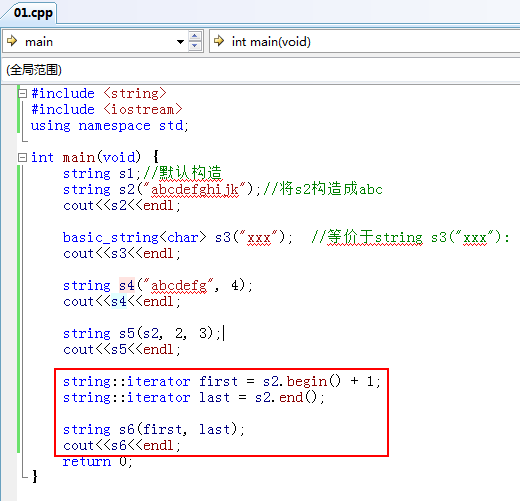Click the closing brace of main

[35, 476]
